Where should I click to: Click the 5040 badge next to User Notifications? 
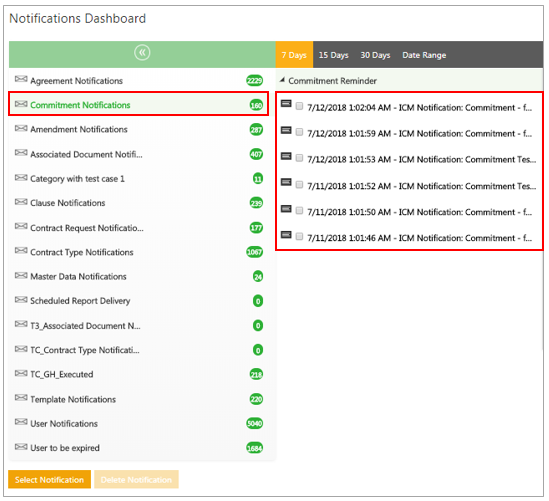click(x=255, y=424)
